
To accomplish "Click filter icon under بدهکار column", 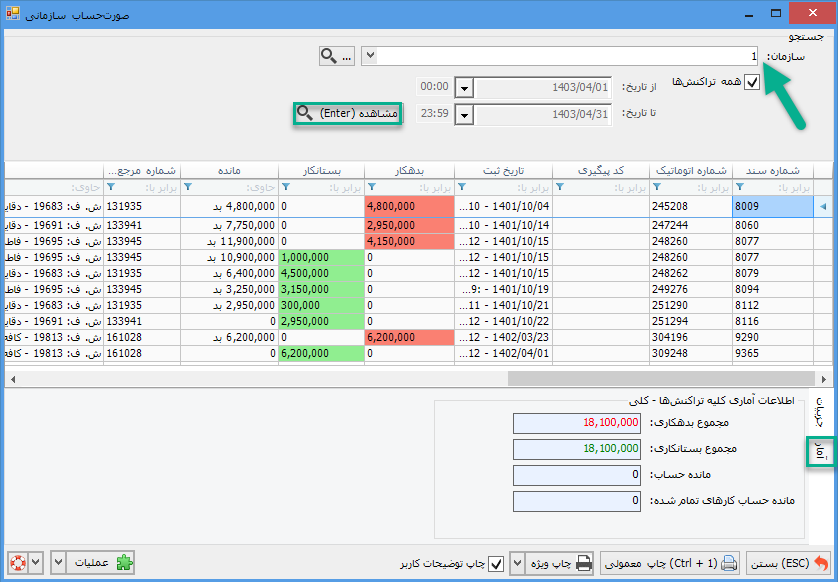I will coord(372,187).
